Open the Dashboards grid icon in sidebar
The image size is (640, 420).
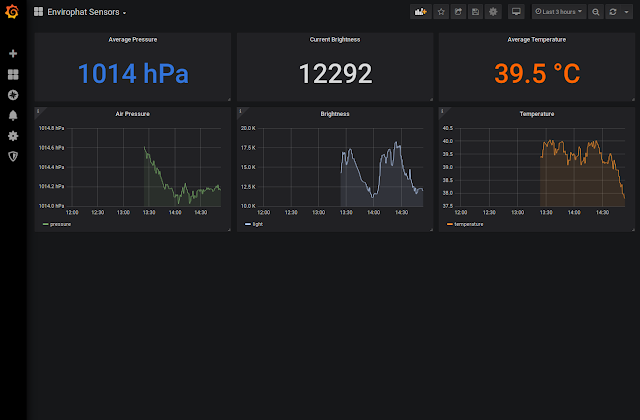[x=13, y=74]
